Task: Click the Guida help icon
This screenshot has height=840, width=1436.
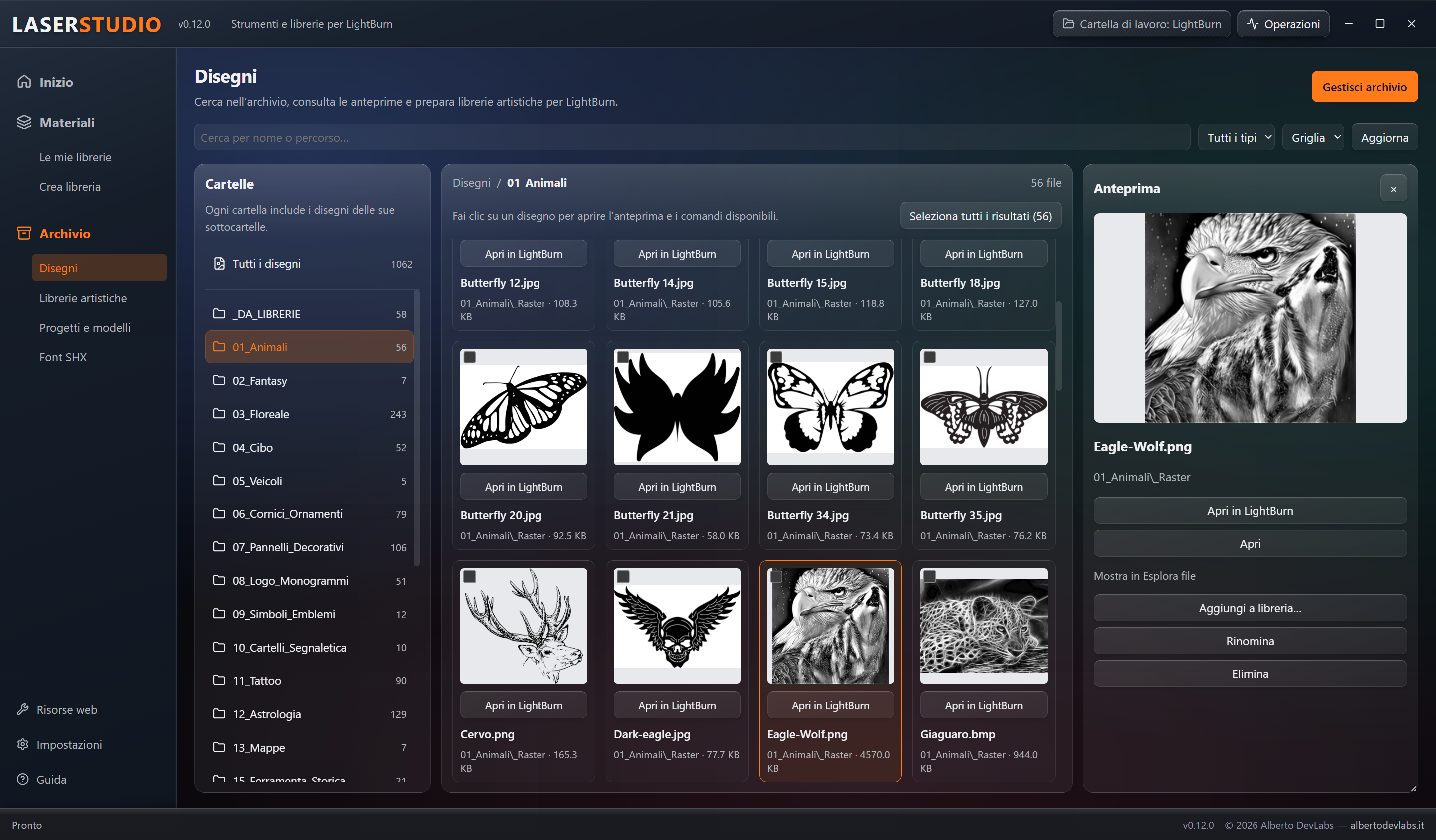Action: (23, 779)
